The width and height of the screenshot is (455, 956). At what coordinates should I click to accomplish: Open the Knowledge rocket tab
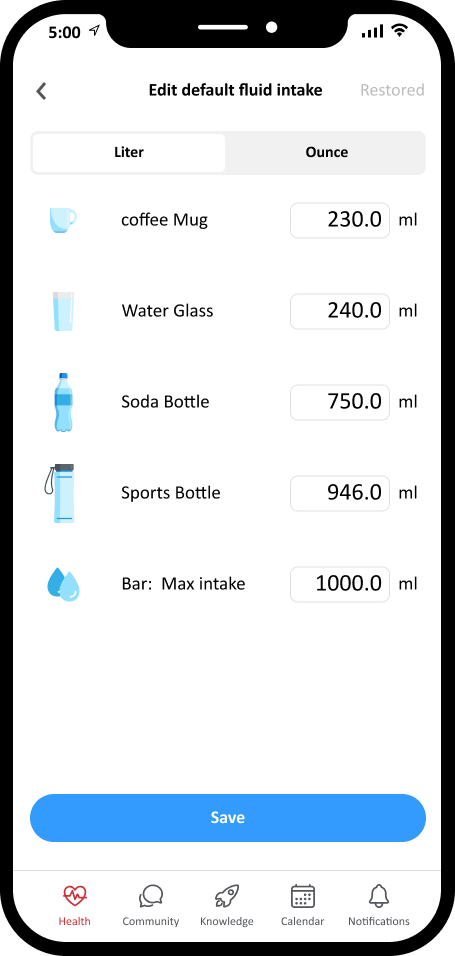coord(227,906)
